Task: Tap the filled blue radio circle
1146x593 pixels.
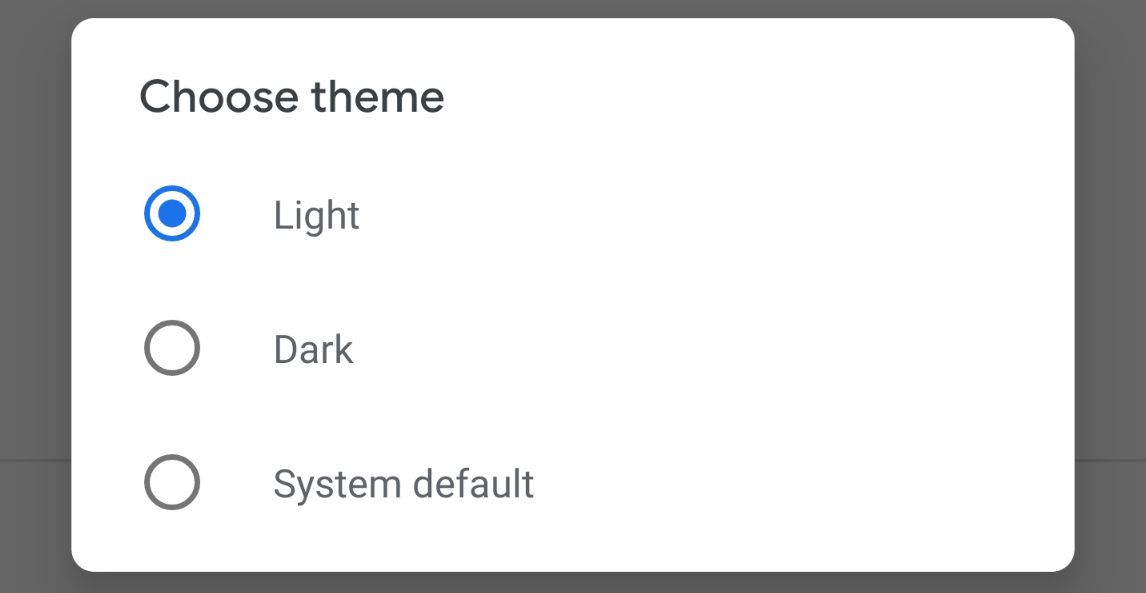Action: click(x=172, y=214)
